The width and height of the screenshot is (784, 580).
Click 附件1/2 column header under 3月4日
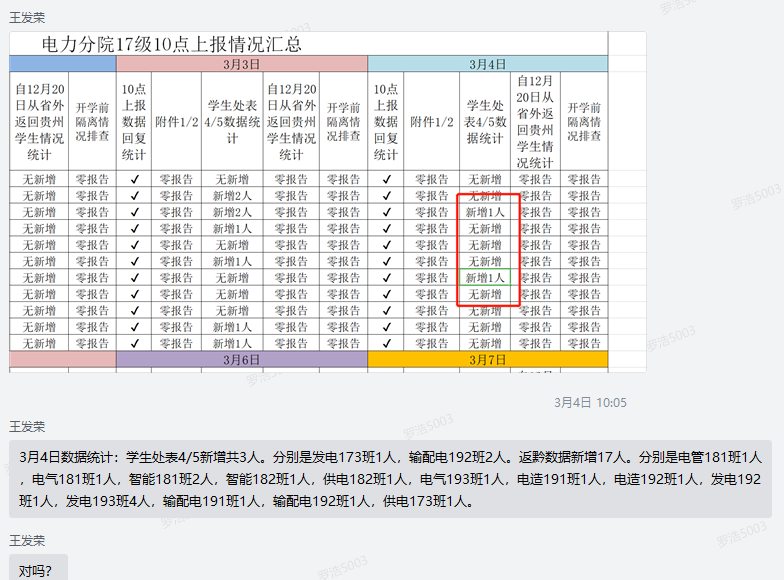pos(432,122)
